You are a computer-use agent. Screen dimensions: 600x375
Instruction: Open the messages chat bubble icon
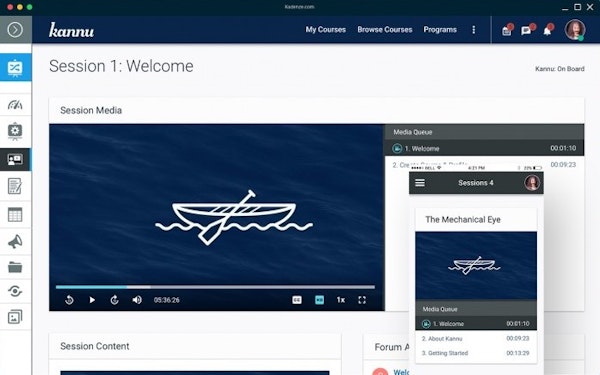click(527, 30)
